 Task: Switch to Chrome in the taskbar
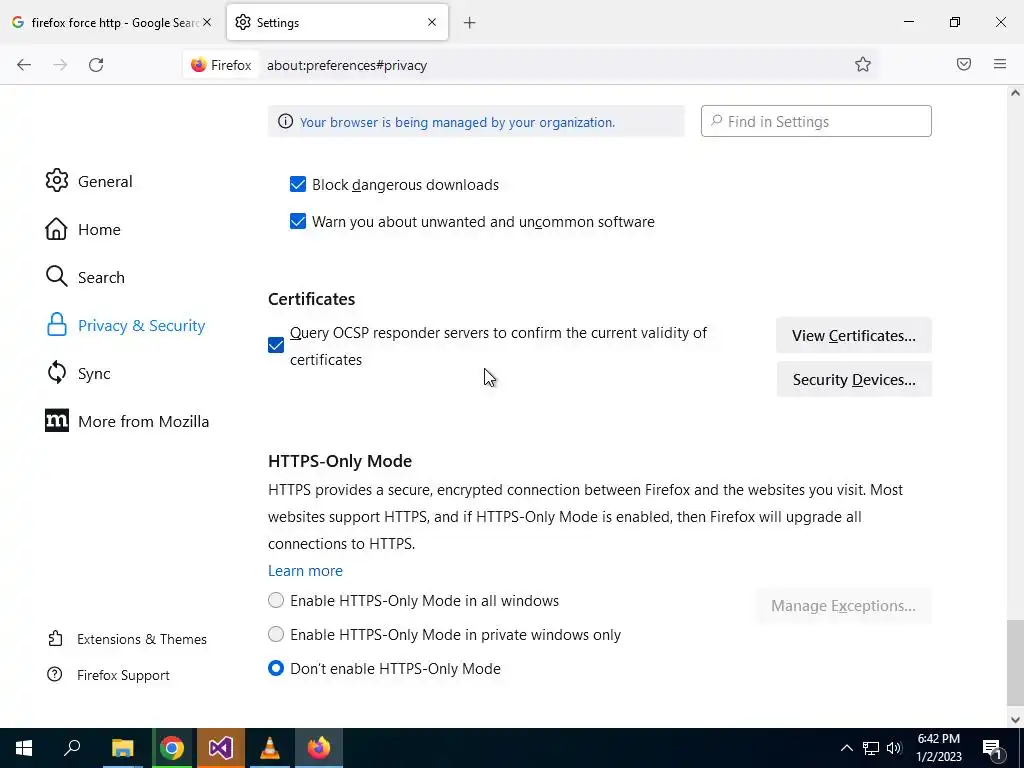pyautogui.click(x=172, y=748)
